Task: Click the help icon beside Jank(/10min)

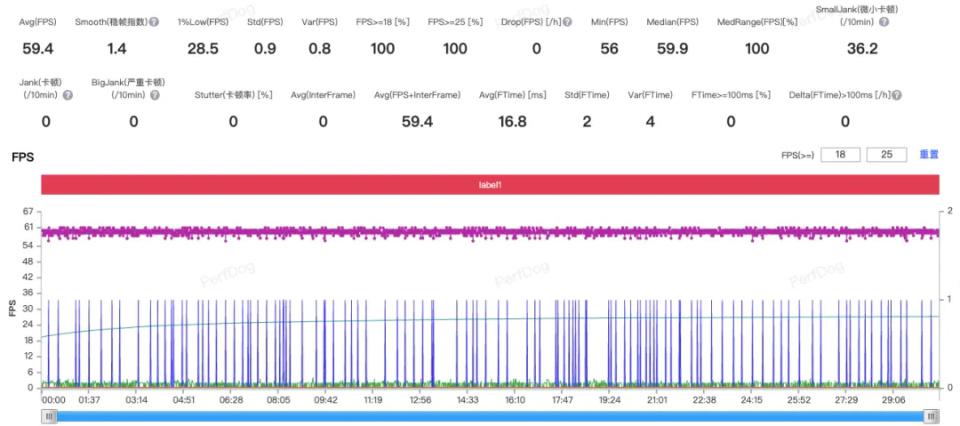Action: click(68, 95)
